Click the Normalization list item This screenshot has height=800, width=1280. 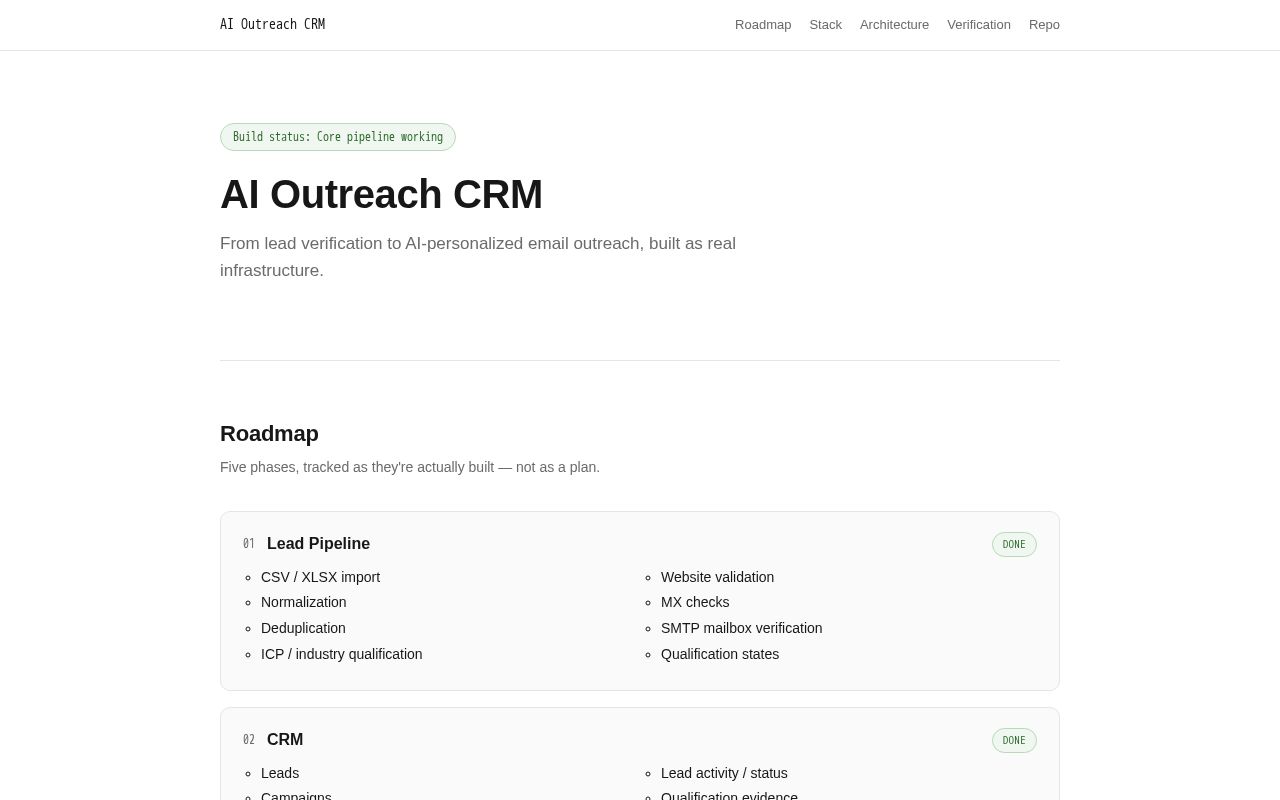click(303, 602)
